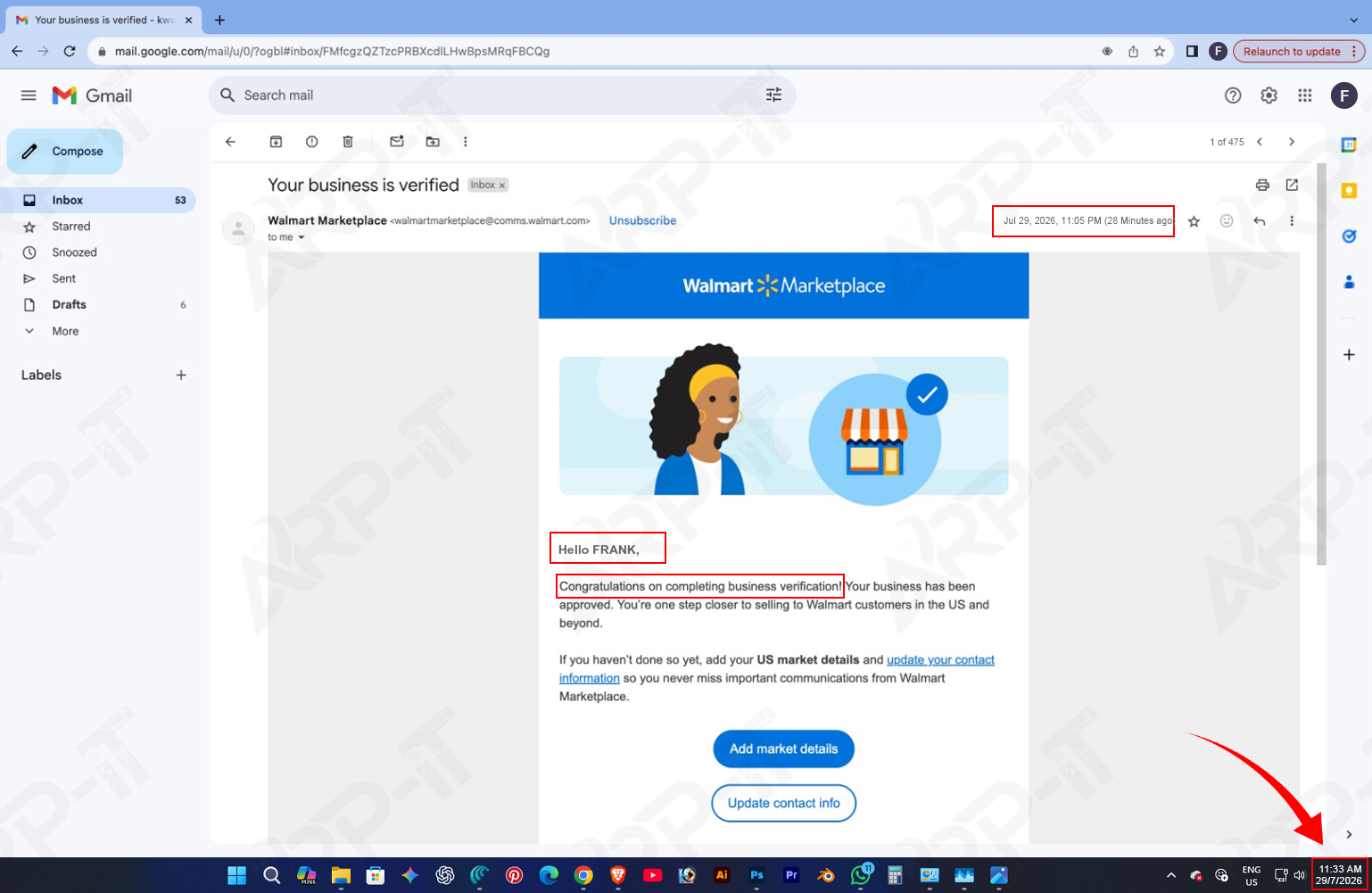The image size is (1372, 893).
Task: Report this email as spam
Action: click(x=312, y=142)
